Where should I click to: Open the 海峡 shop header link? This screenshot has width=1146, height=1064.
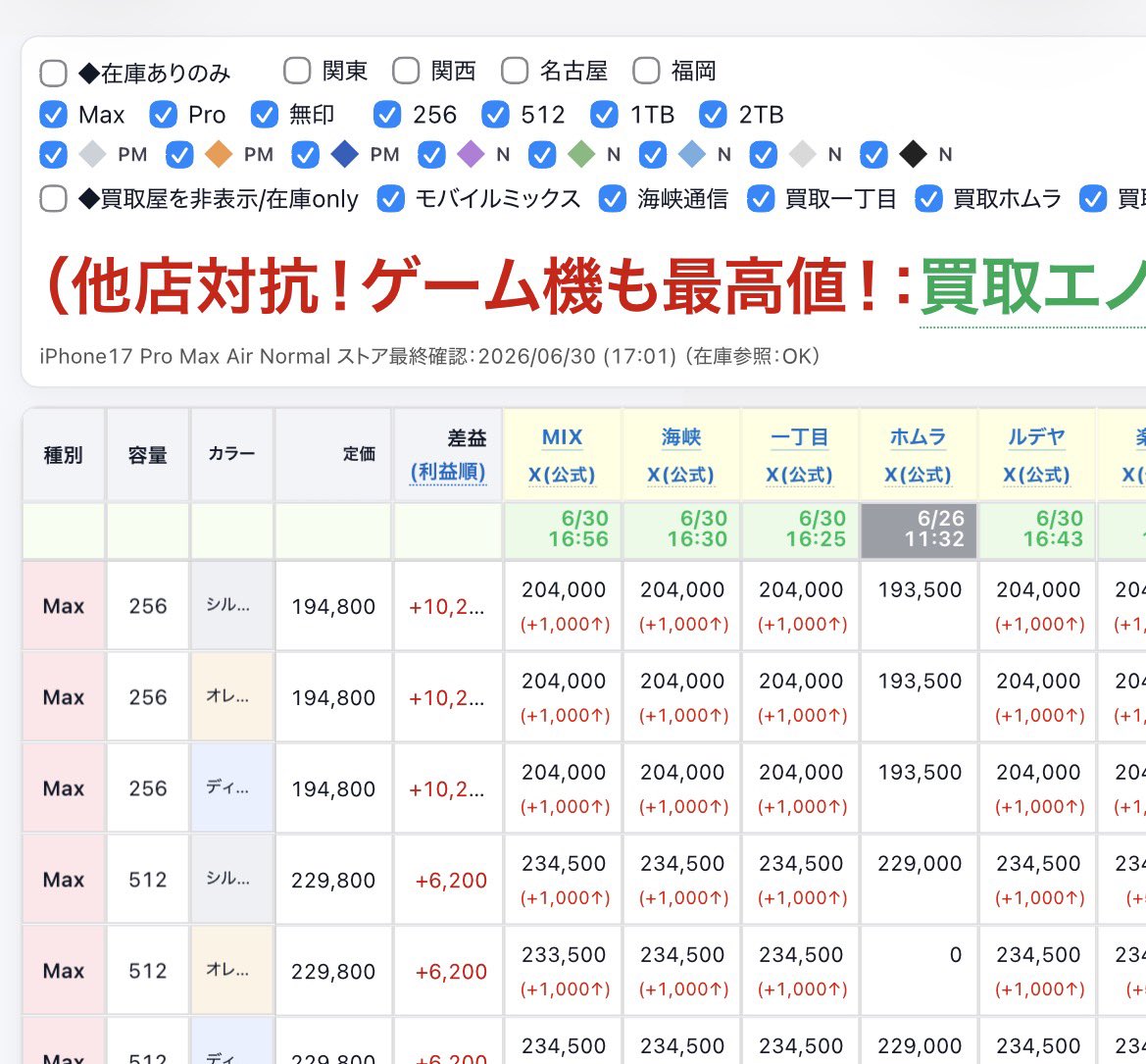click(x=681, y=437)
